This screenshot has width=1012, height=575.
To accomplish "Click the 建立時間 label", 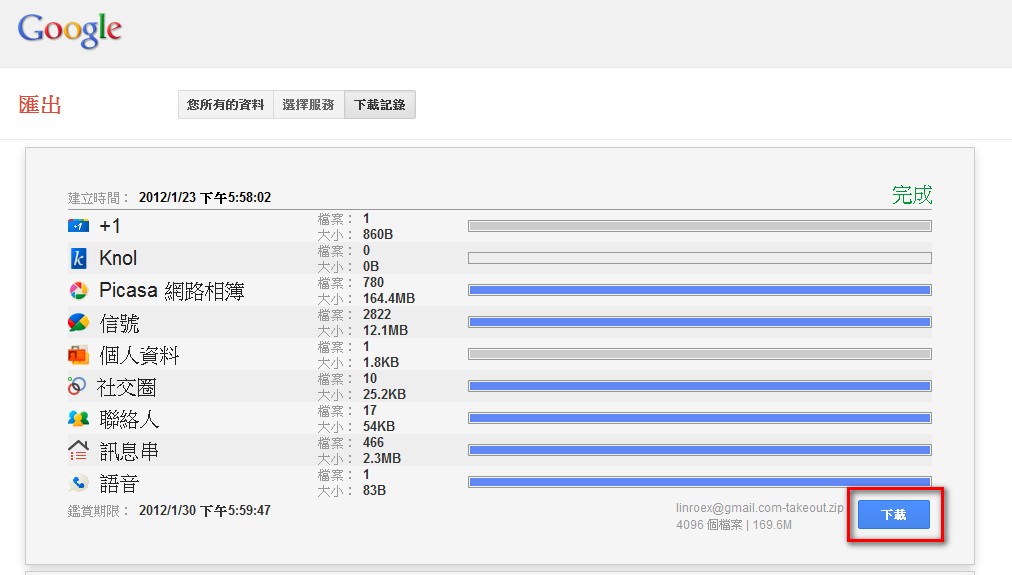I will click(x=97, y=197).
